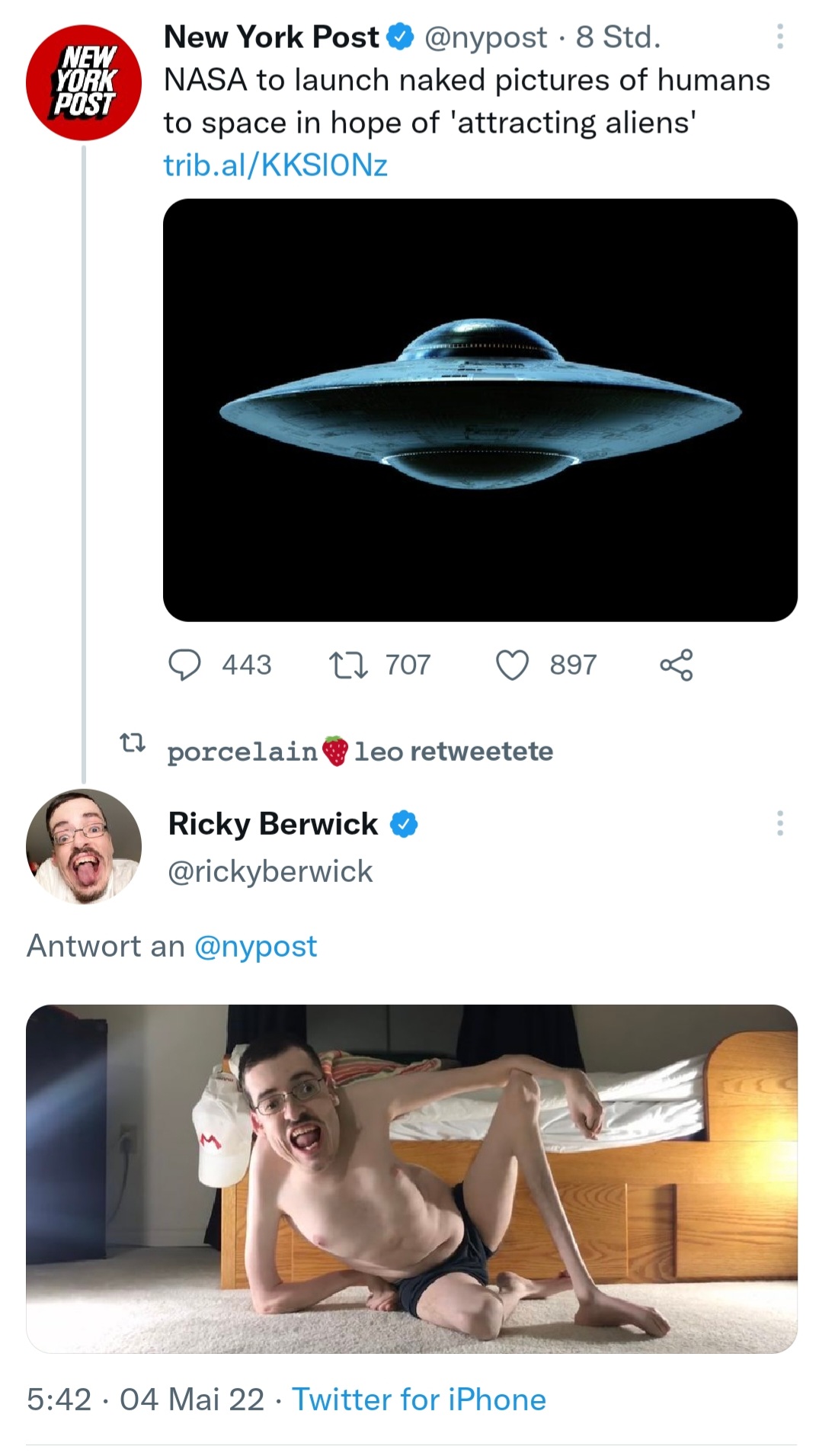
Task: Open the trib.al/KKSlONz link
Action: tap(275, 165)
